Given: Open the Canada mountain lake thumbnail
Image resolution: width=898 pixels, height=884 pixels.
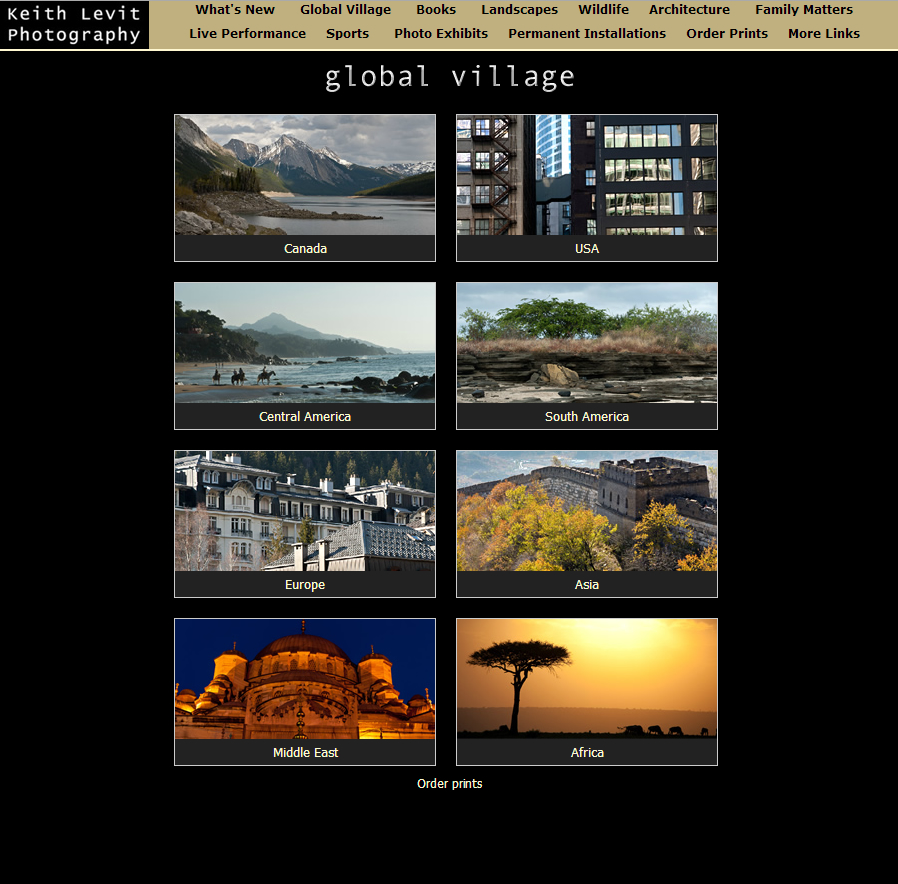Looking at the screenshot, I should (305, 175).
